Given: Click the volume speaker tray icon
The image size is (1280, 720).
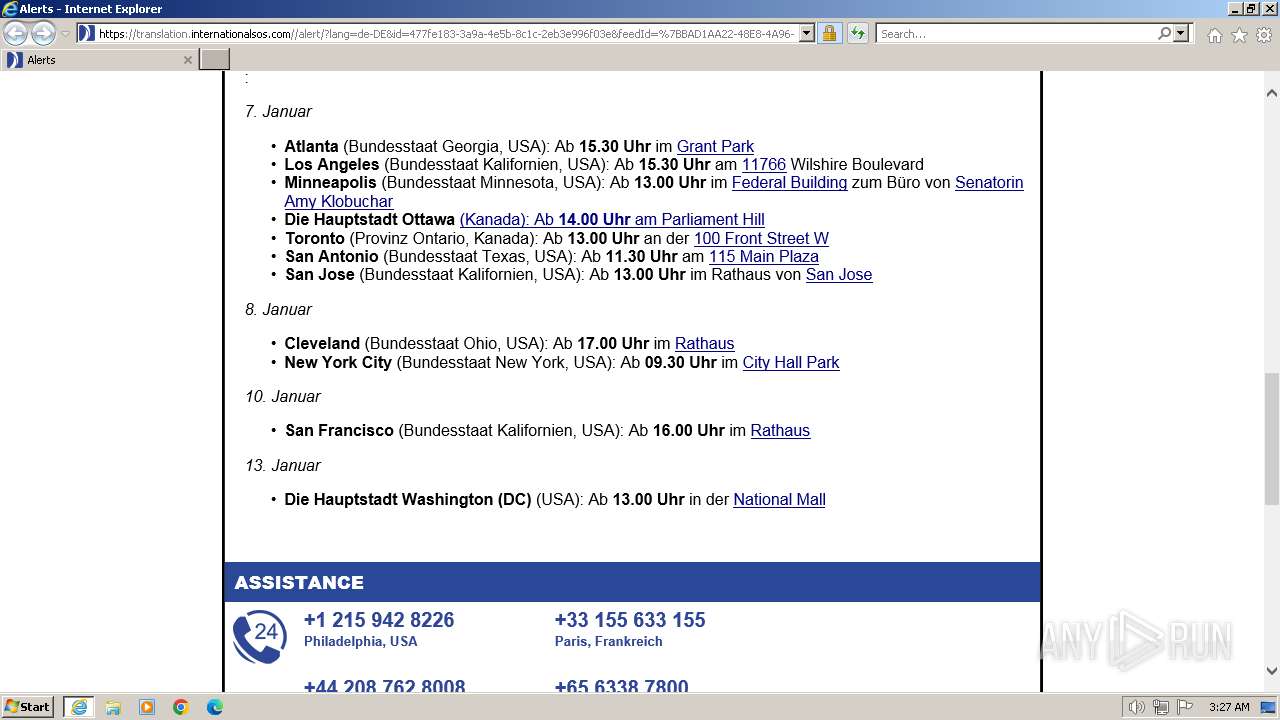Looking at the screenshot, I should [1137, 707].
